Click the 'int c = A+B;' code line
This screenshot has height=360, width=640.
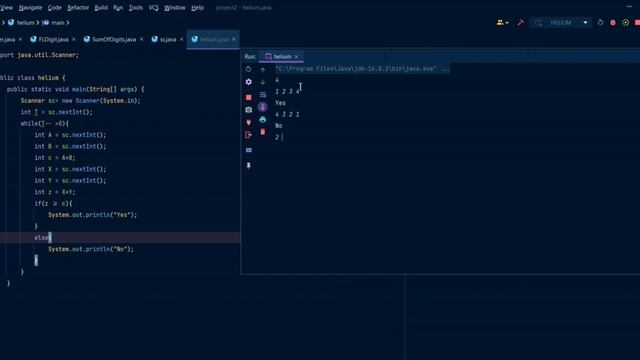(x=55, y=158)
